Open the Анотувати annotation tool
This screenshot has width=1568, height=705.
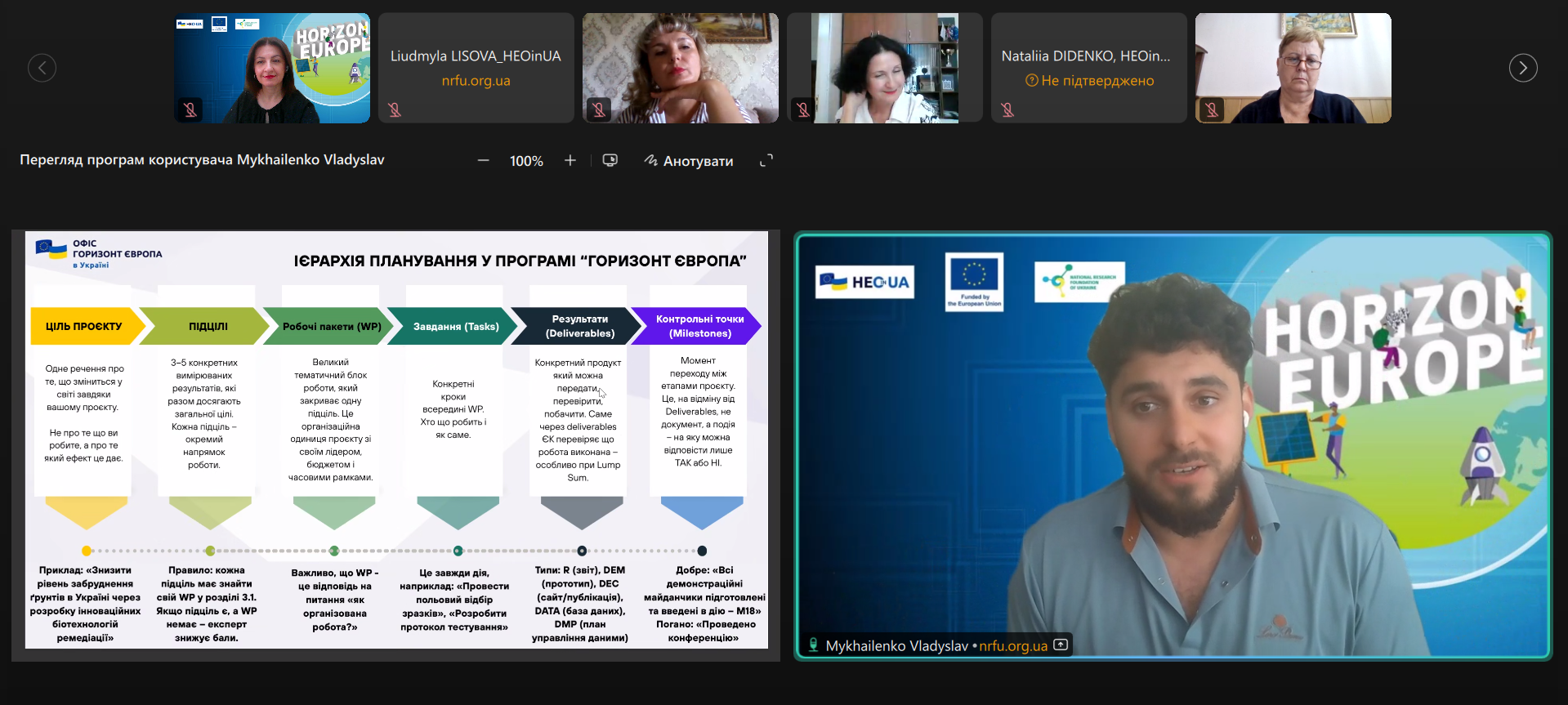click(689, 161)
